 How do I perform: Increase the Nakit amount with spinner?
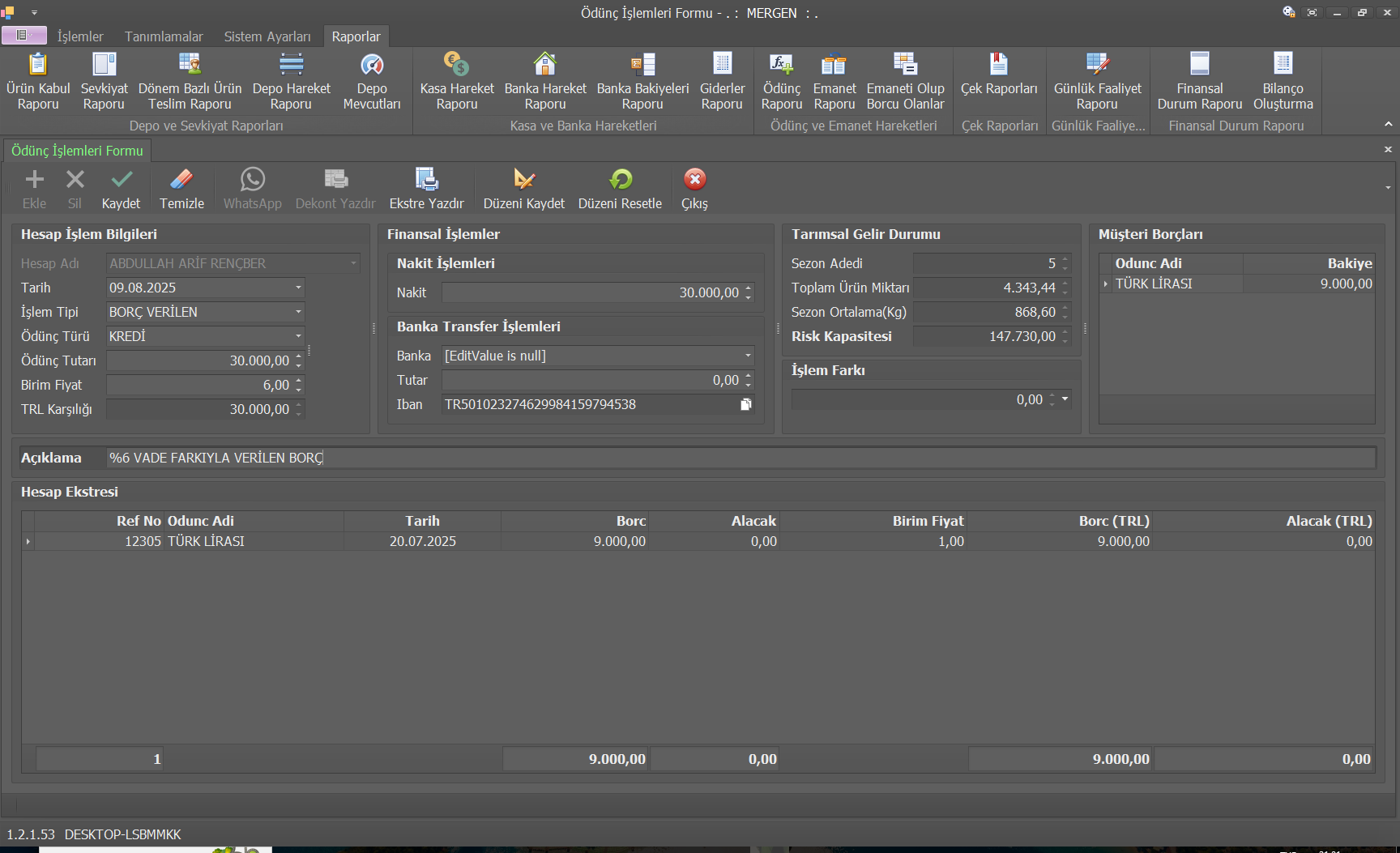pos(749,288)
